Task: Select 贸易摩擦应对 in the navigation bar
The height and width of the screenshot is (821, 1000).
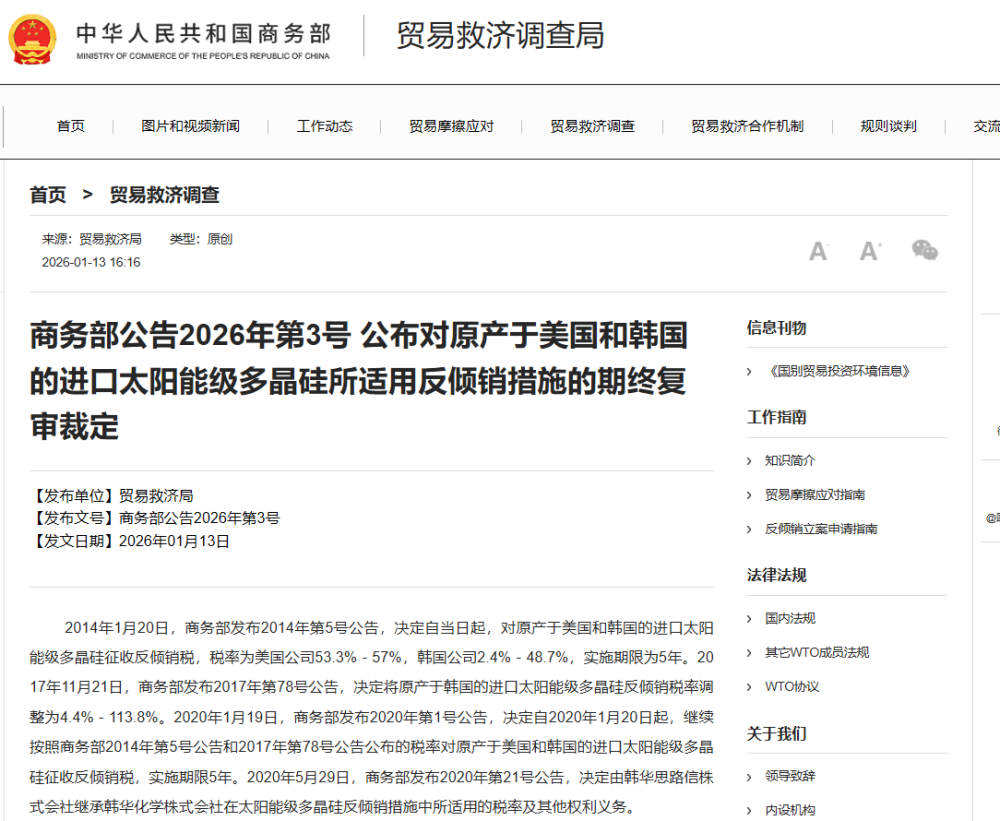Action: (x=452, y=126)
